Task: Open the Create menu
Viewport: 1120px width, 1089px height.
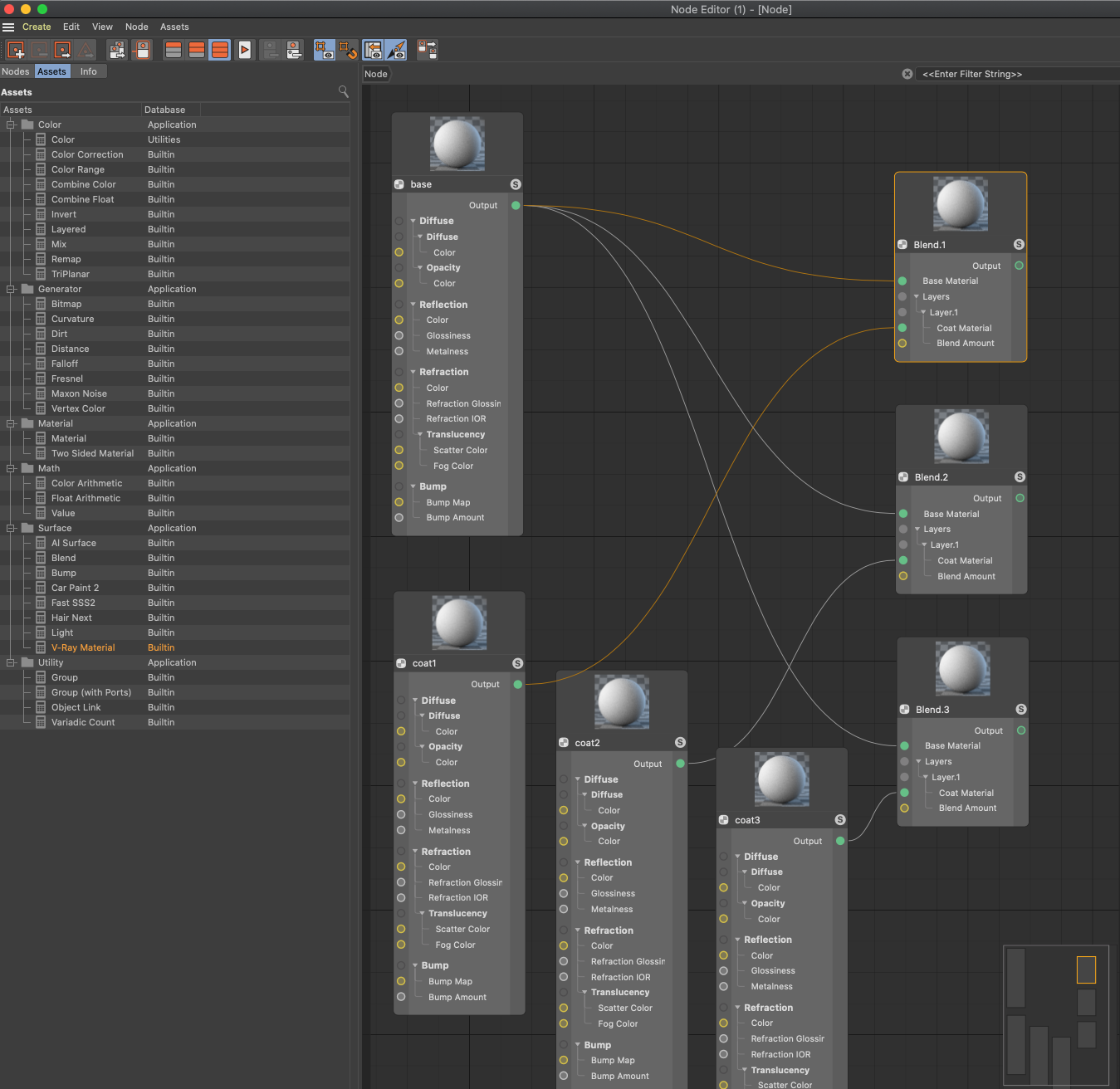Action: 37,27
